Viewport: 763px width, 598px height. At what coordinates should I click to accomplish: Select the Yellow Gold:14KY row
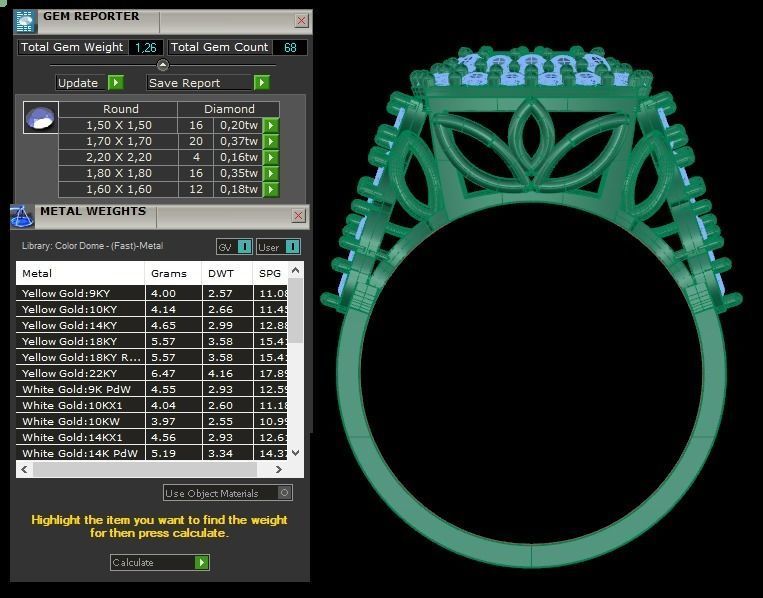(x=152, y=325)
